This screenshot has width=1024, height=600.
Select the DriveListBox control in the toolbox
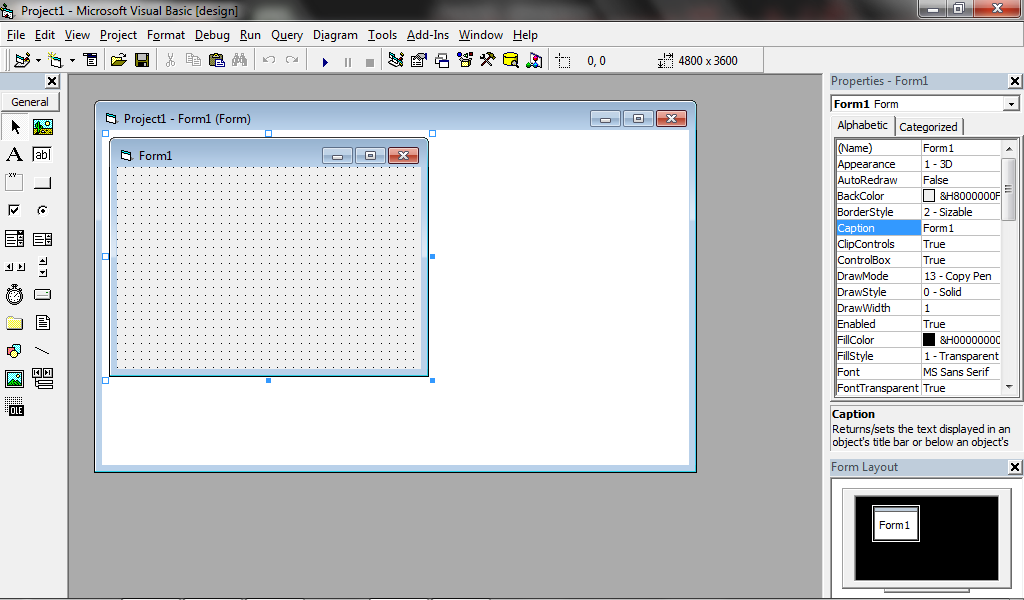click(x=42, y=295)
